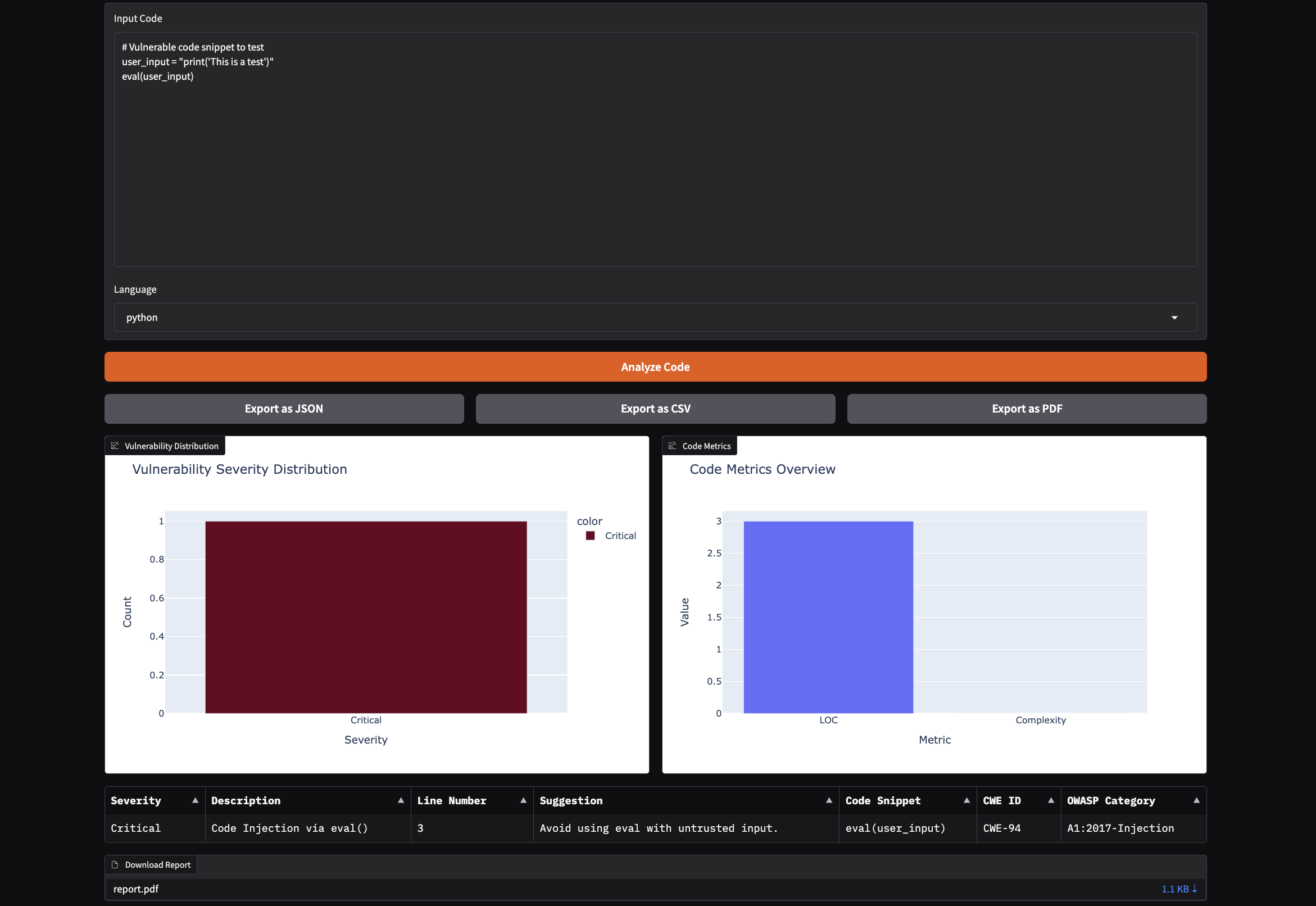The image size is (1316, 906).
Task: Click the Export as PDF icon
Action: (1026, 407)
